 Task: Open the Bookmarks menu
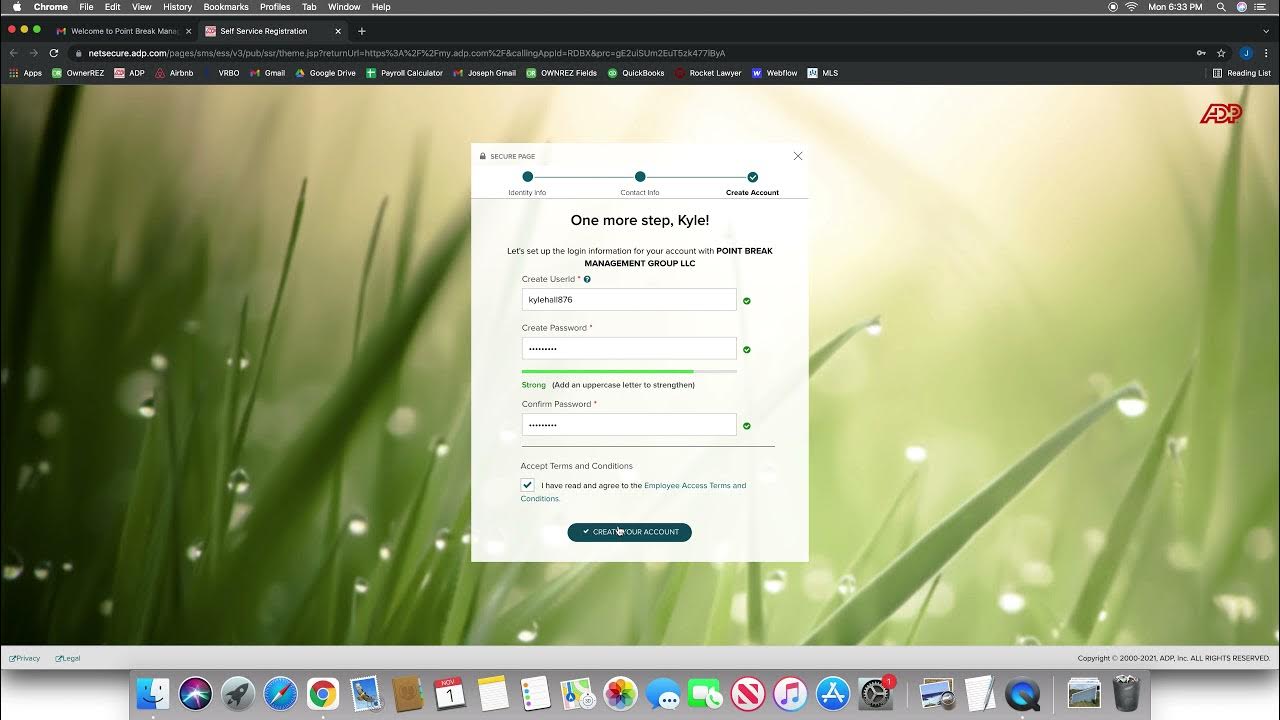pos(226,7)
